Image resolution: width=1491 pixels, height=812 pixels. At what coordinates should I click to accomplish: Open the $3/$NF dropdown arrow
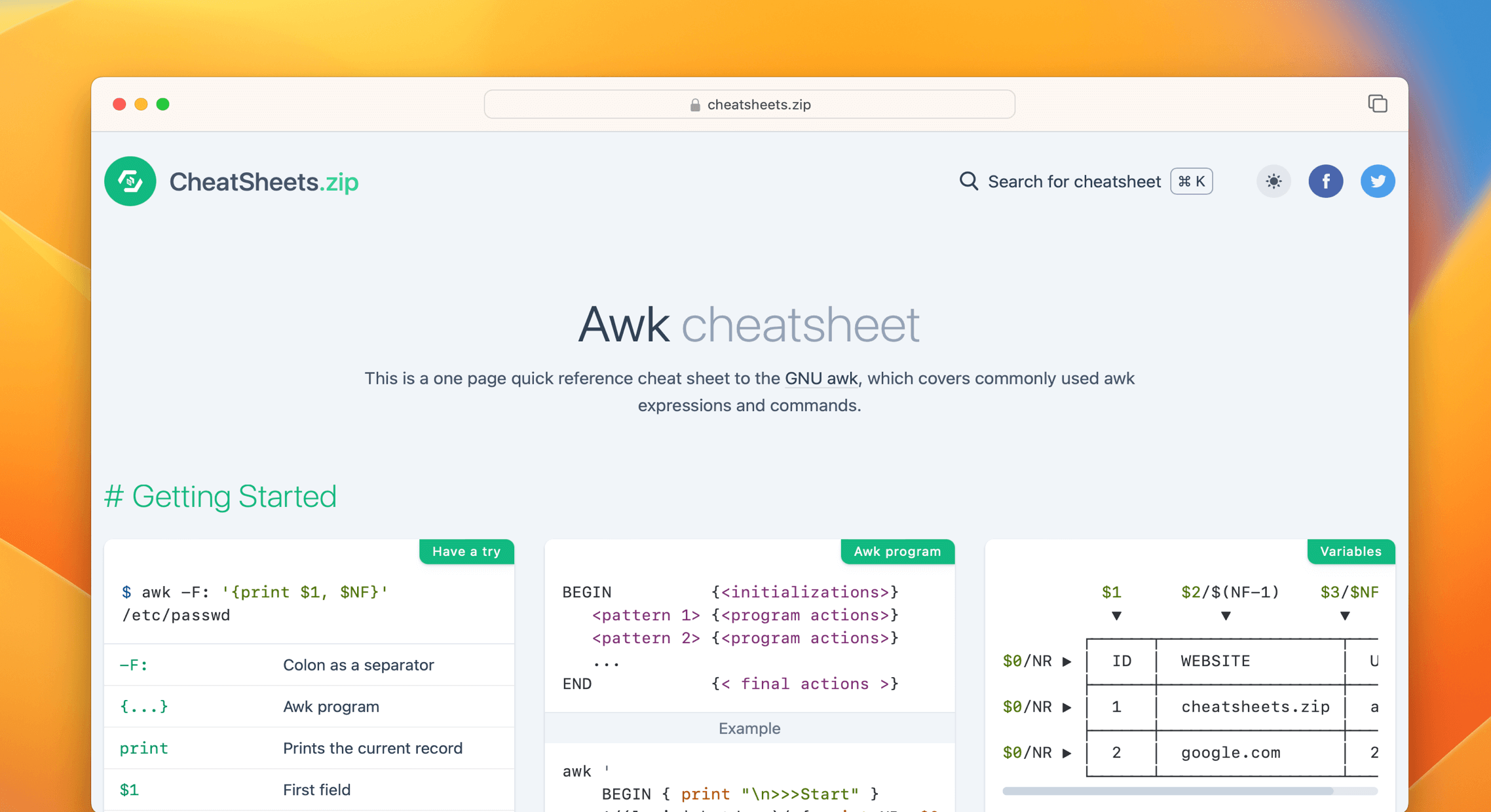(x=1345, y=616)
